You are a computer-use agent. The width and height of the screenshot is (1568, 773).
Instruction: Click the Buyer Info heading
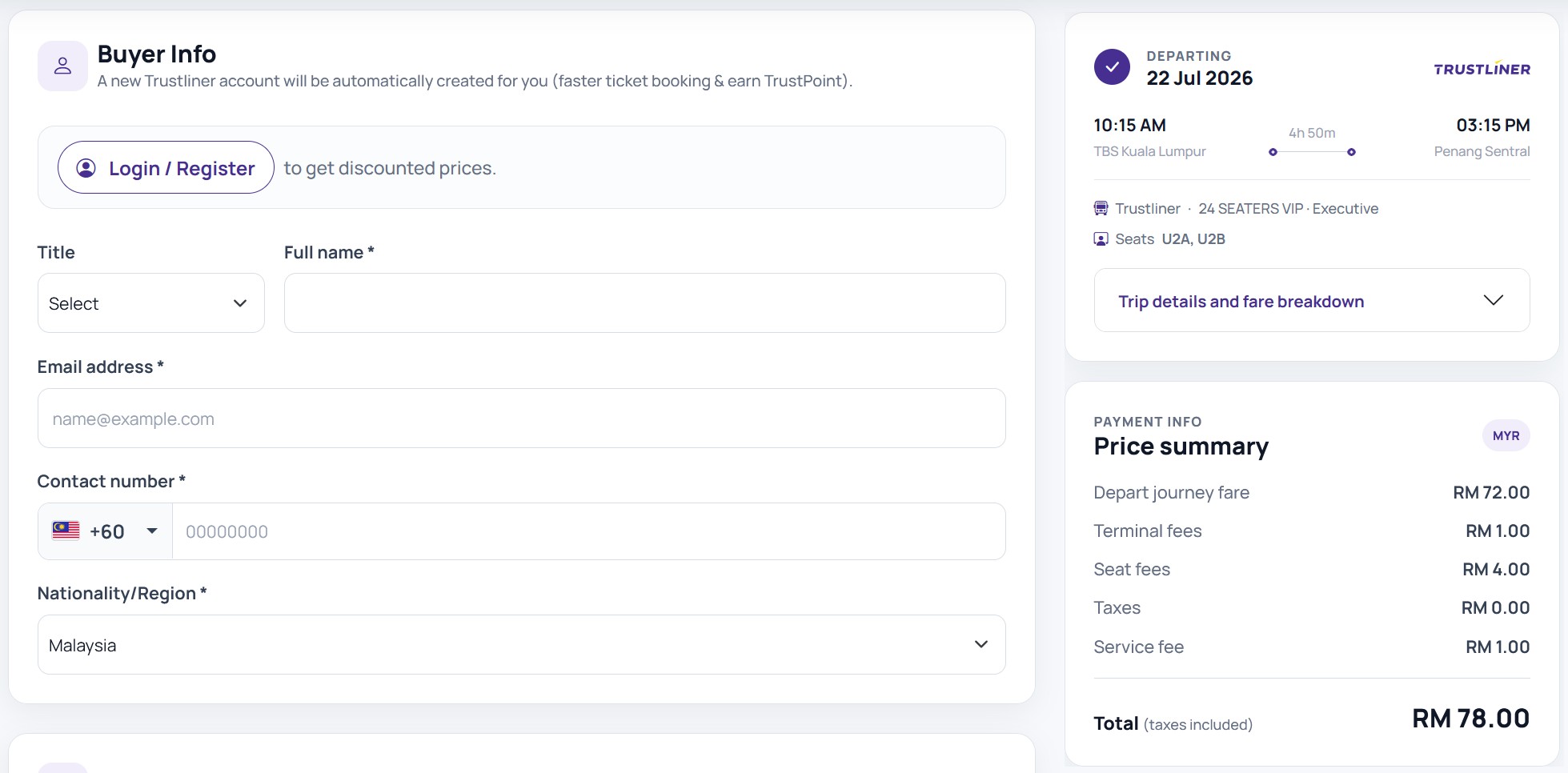pos(157,54)
